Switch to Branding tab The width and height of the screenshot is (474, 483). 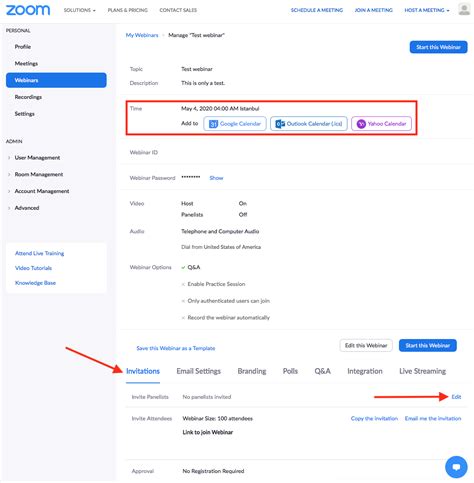pyautogui.click(x=252, y=371)
